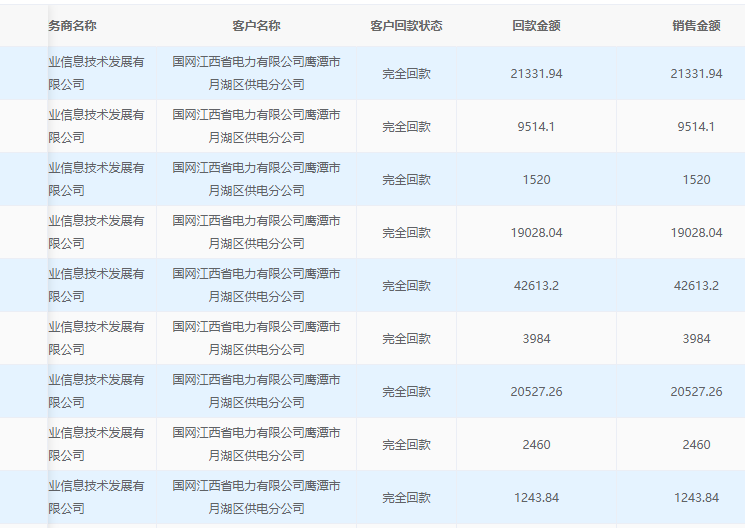The image size is (745, 528).
Task: Click 完全回款 status in the 1243.84 row
Action: [x=406, y=498]
